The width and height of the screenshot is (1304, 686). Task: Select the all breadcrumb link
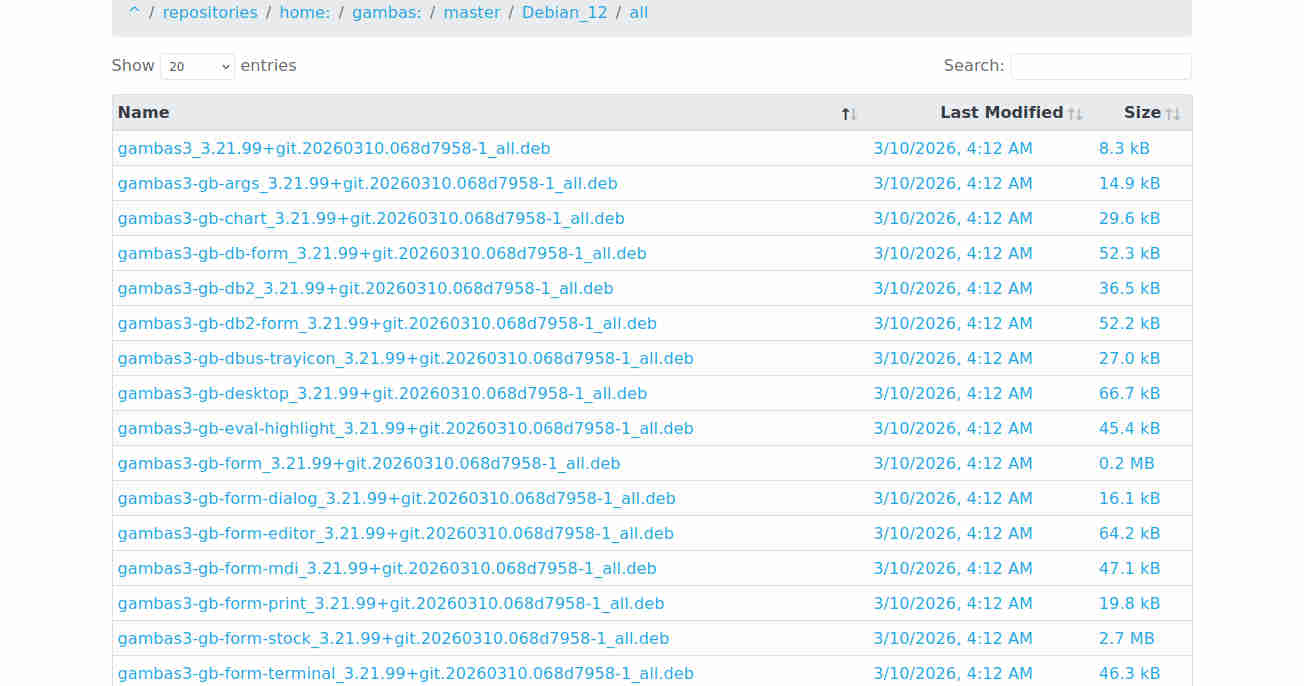coord(638,13)
